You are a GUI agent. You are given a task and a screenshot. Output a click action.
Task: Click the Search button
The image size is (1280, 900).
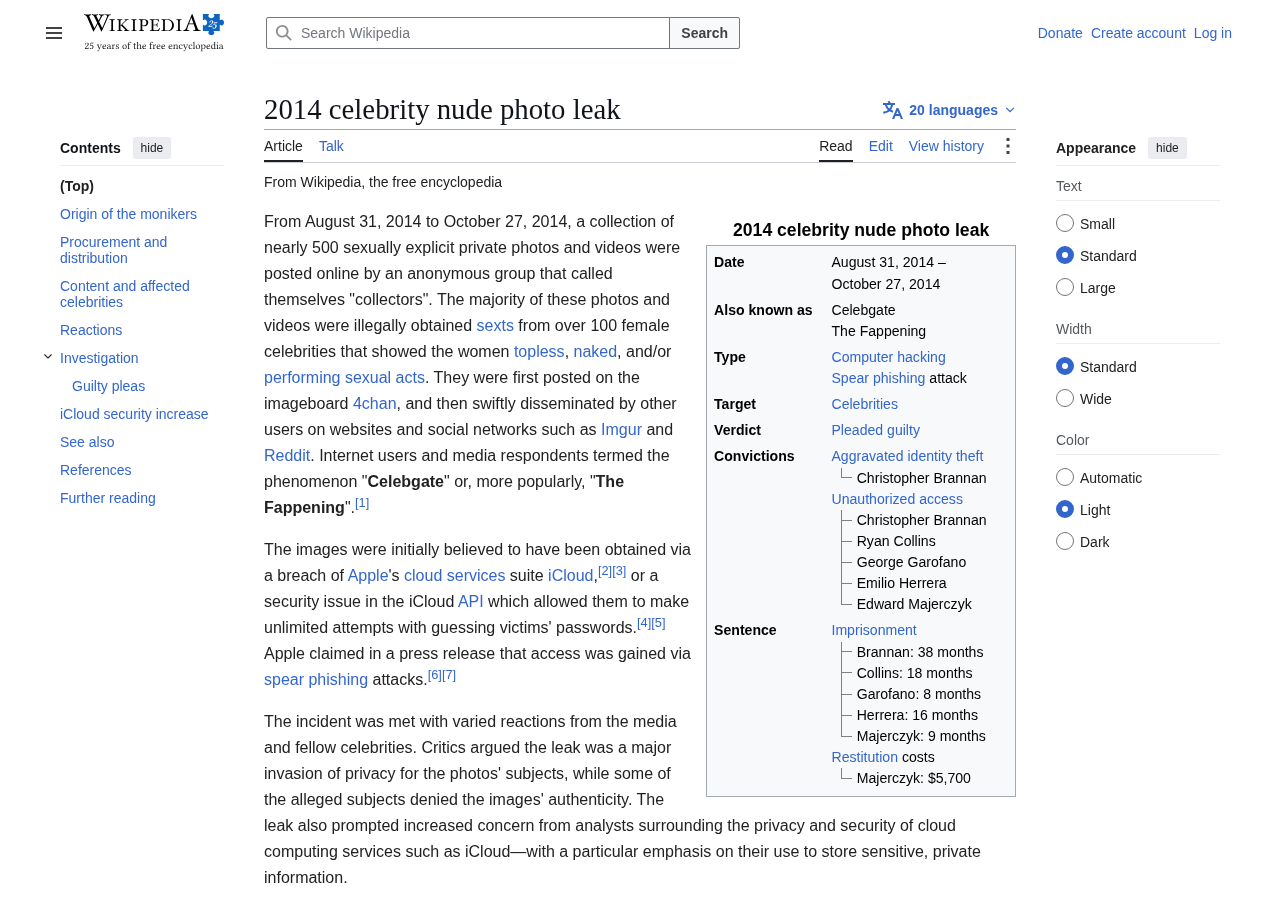pyautogui.click(x=704, y=33)
